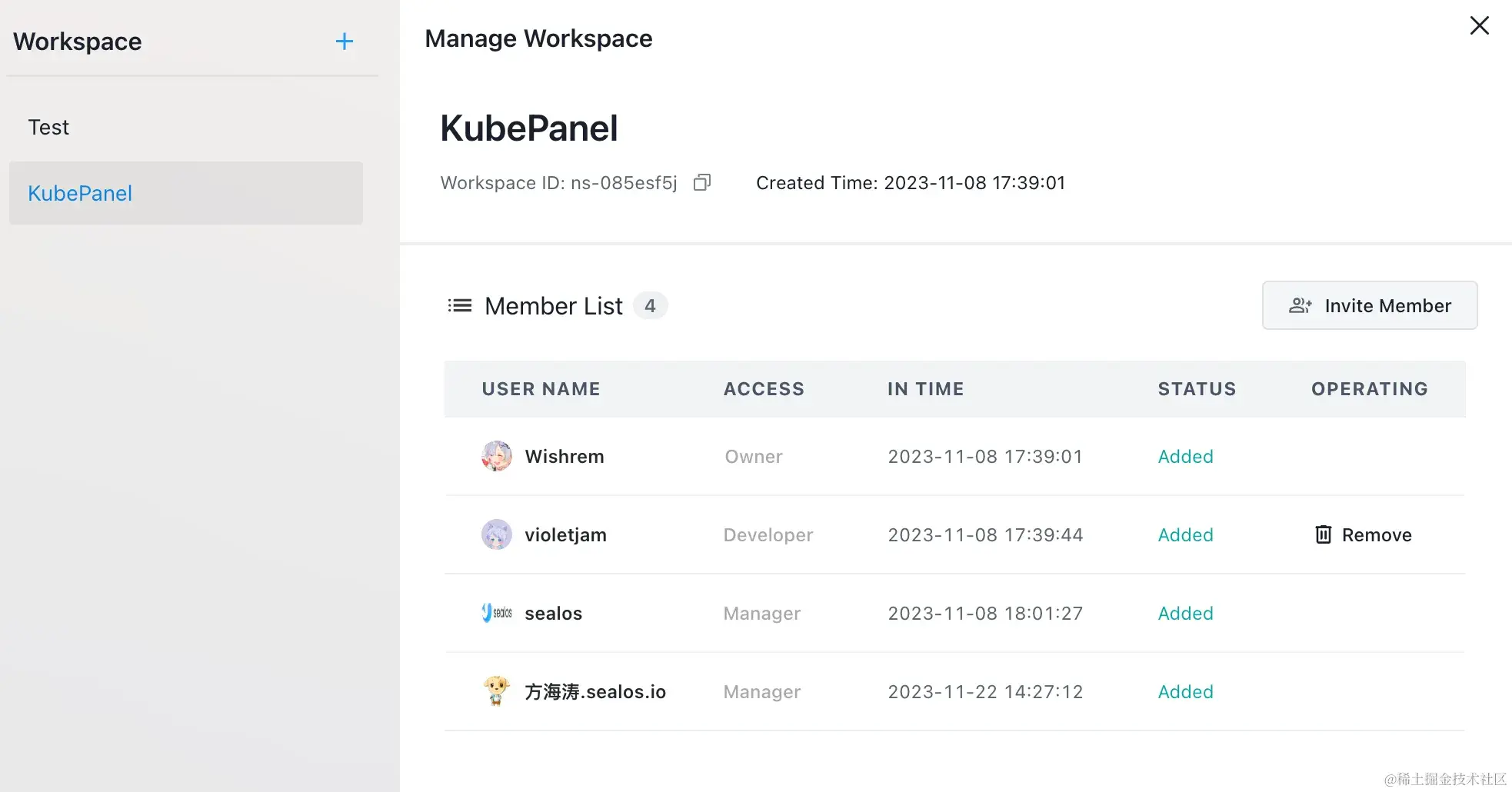Viewport: 1512px width, 792px height.
Task: Click Wishrem's avatar
Action: [x=497, y=456]
